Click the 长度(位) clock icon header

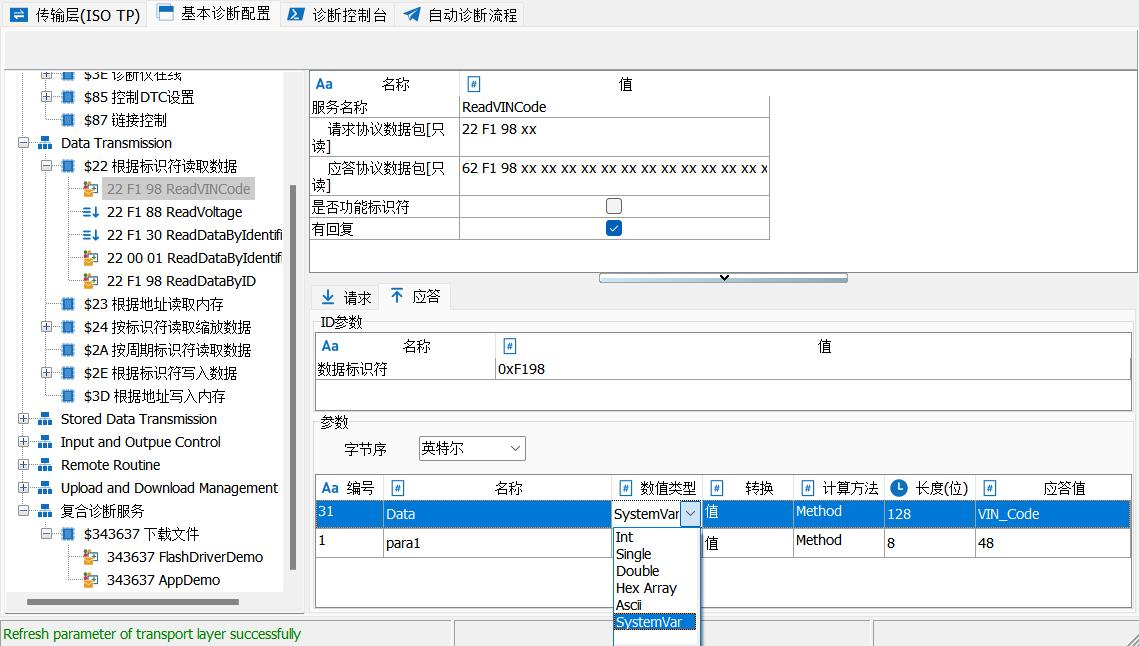(x=899, y=488)
